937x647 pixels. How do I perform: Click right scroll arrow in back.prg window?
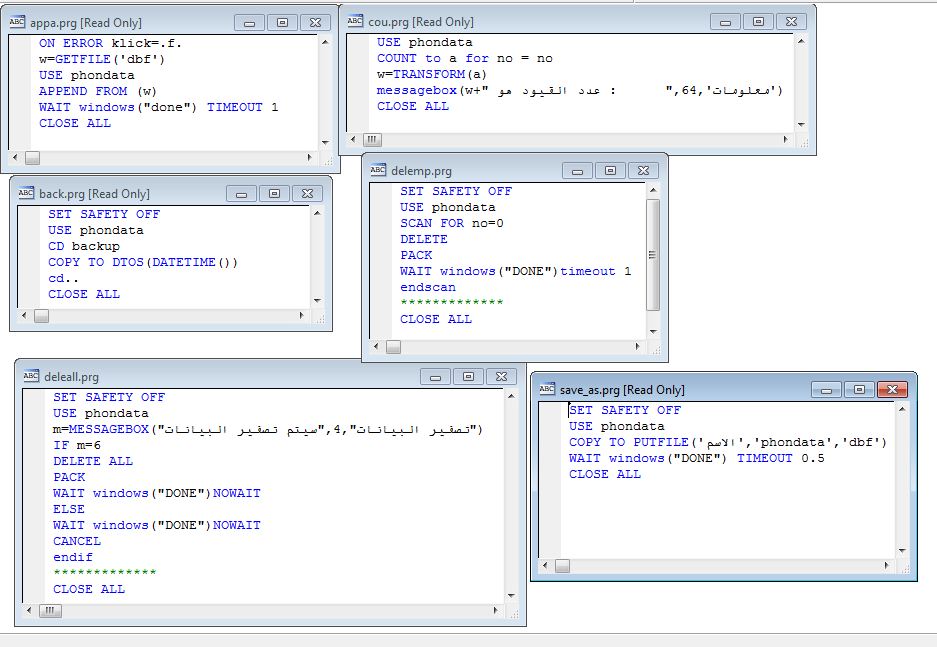[302, 315]
